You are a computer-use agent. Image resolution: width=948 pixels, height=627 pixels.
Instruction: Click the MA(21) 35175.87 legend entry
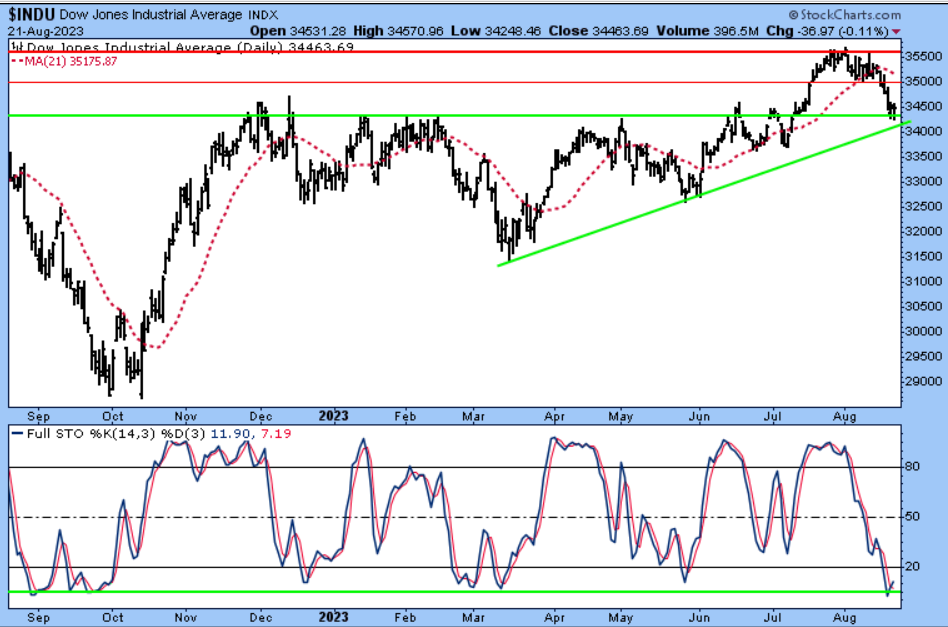point(65,62)
